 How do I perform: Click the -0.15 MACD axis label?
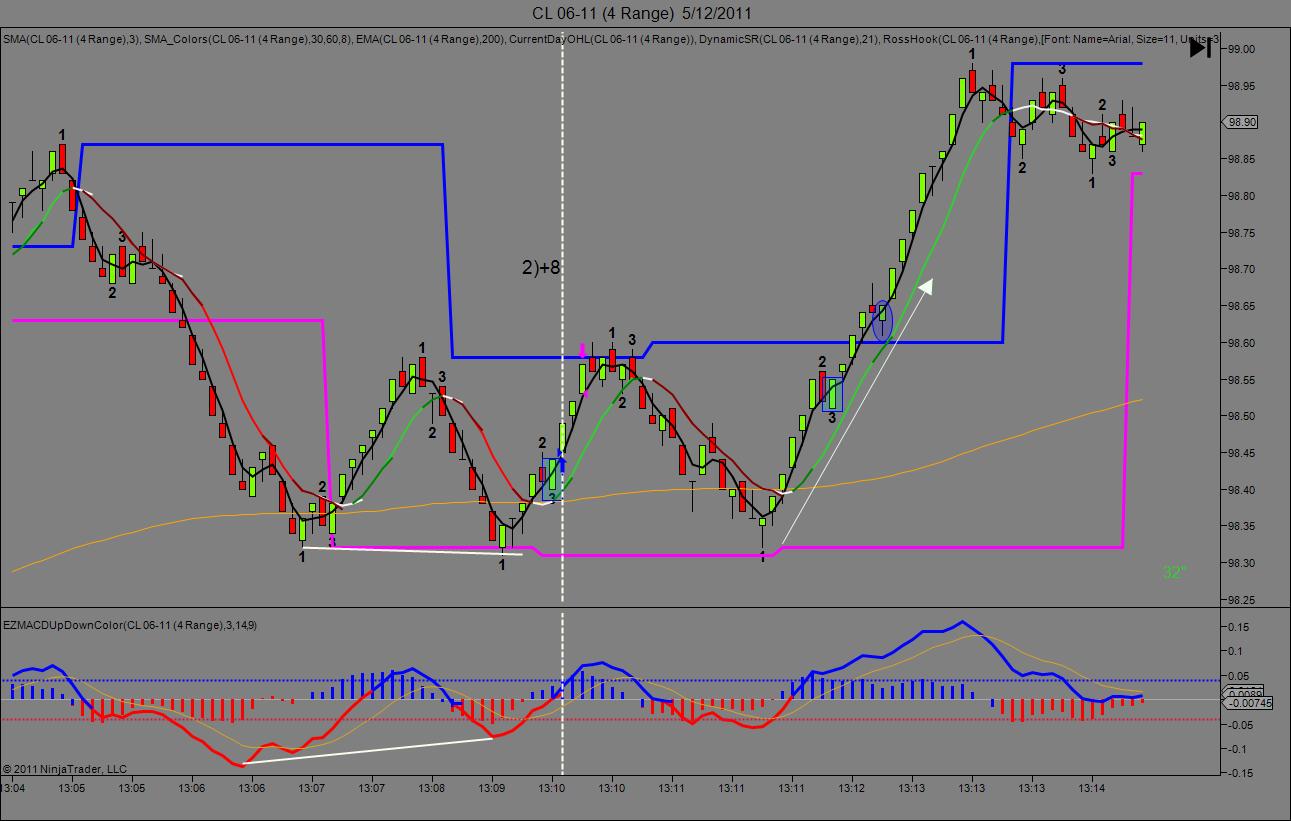pos(1241,773)
